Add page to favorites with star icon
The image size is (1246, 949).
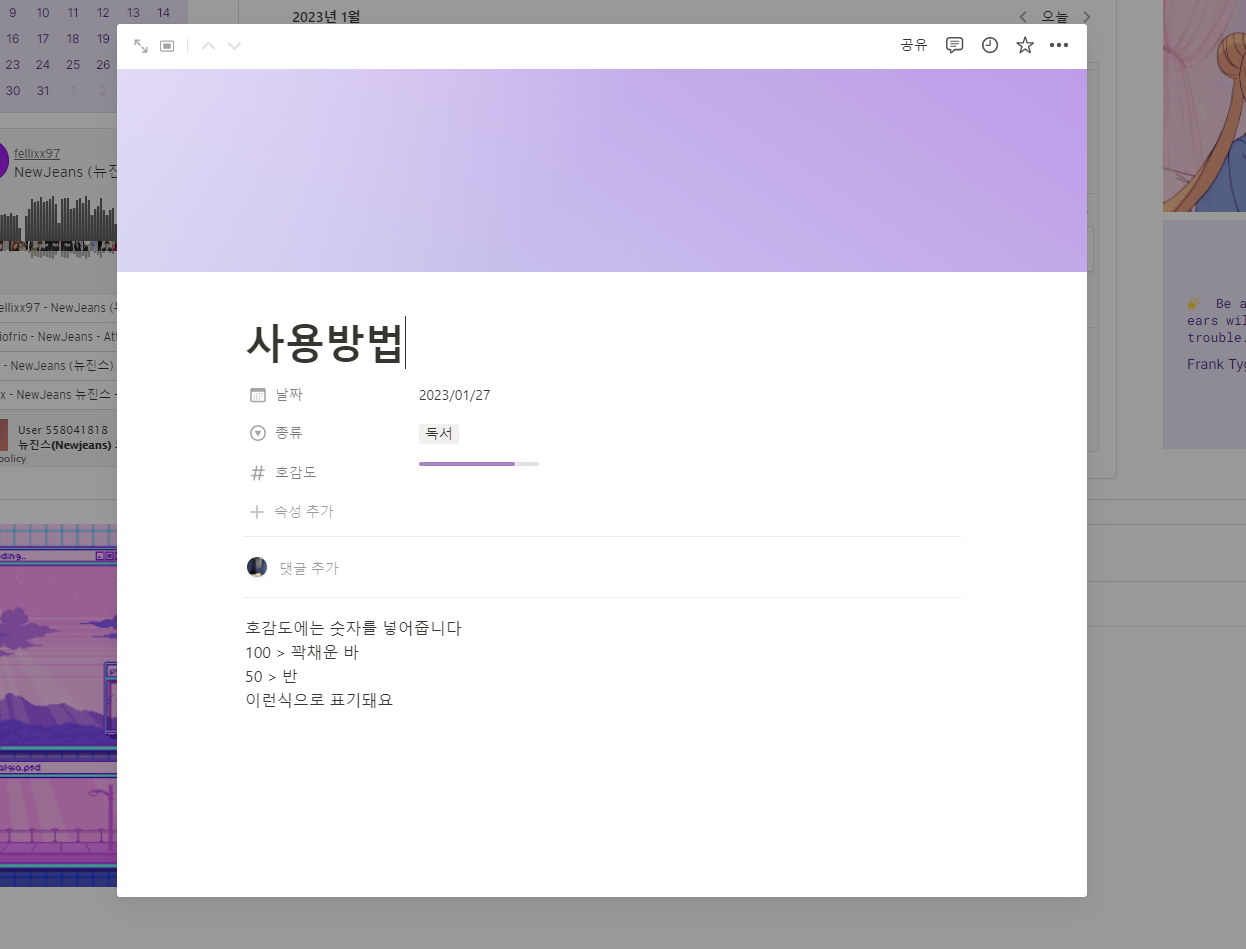pos(1025,45)
